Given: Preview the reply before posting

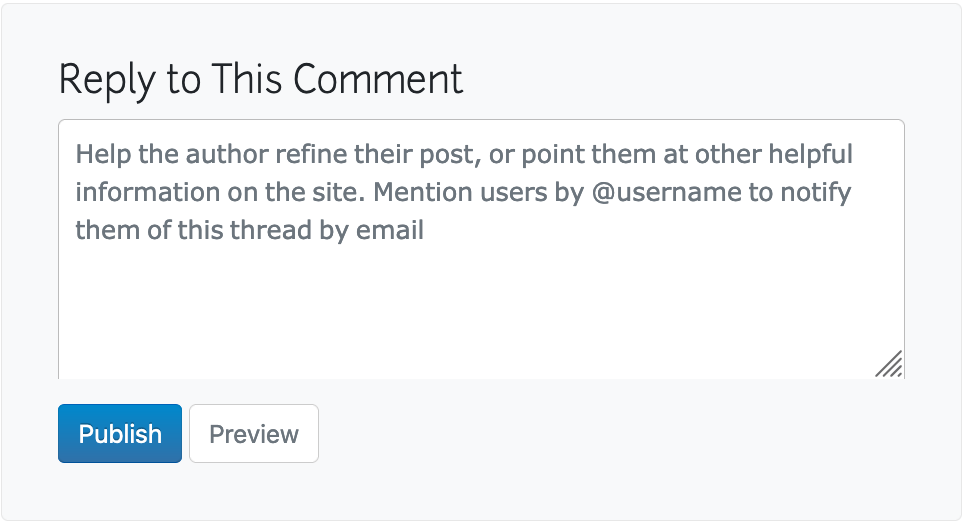Looking at the screenshot, I should [254, 434].
